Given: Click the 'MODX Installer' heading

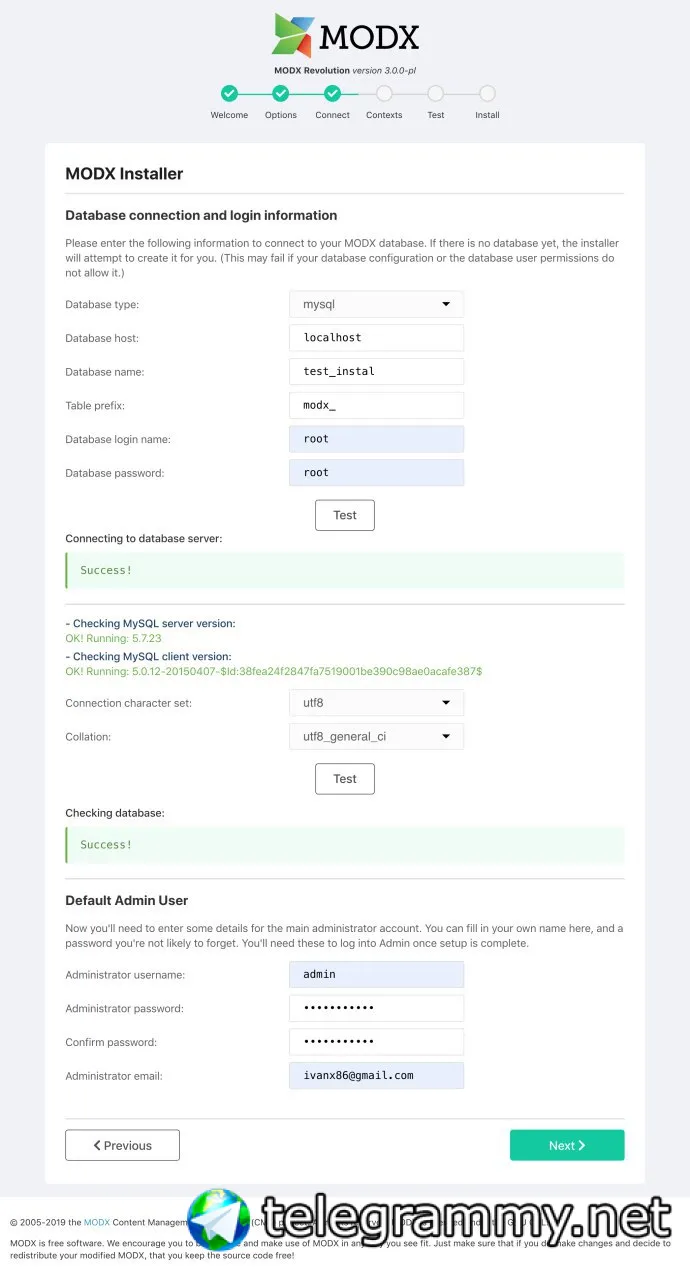Looking at the screenshot, I should [124, 173].
